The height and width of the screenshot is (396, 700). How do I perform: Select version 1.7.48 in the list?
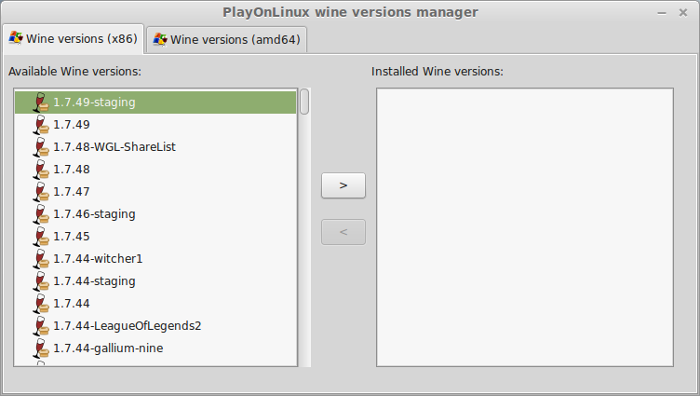155,169
